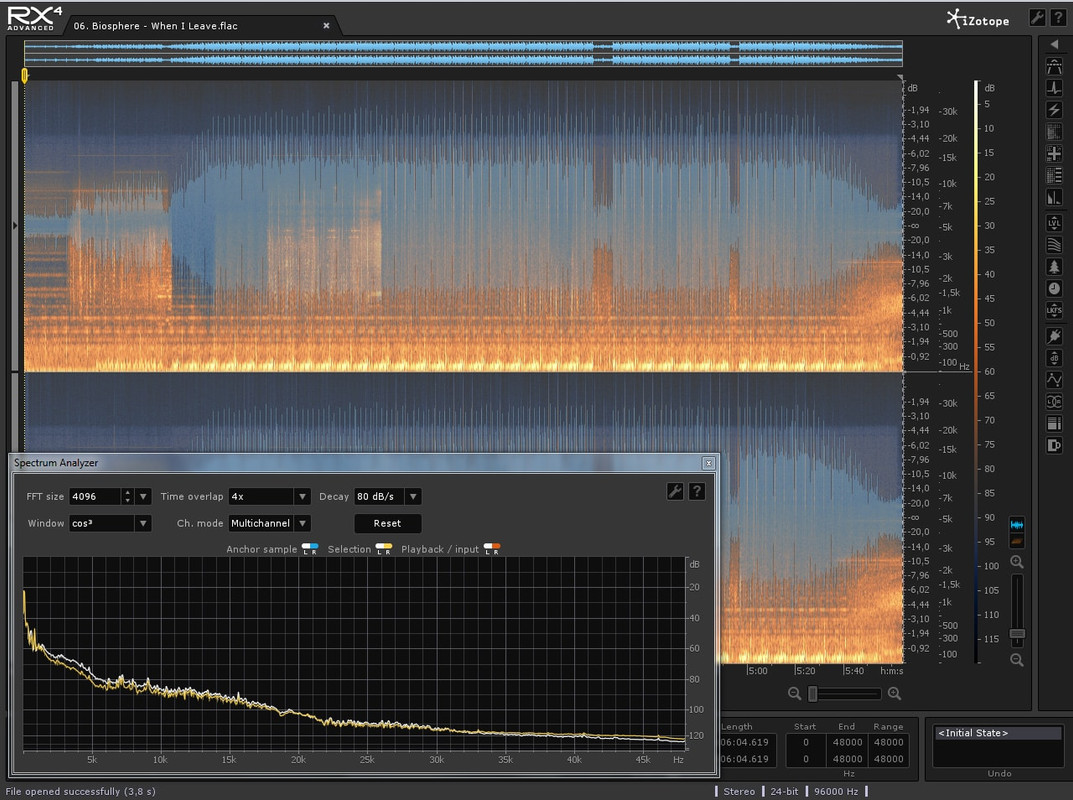Click the Stereo status bar entry

pyautogui.click(x=739, y=791)
